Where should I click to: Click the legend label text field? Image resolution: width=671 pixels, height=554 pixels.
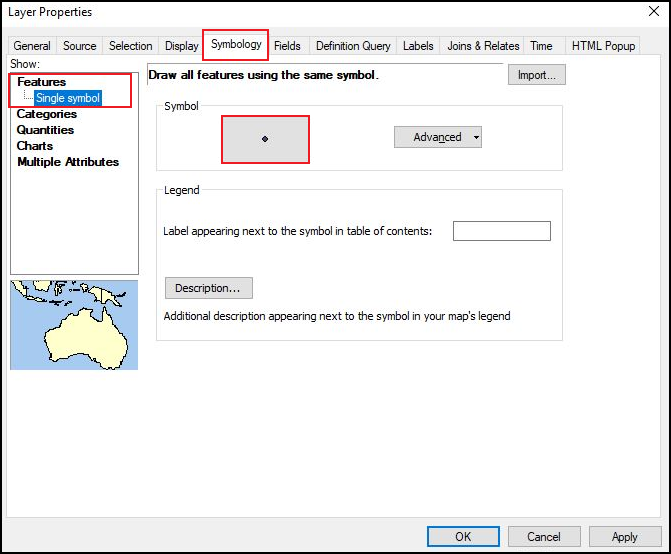[501, 231]
